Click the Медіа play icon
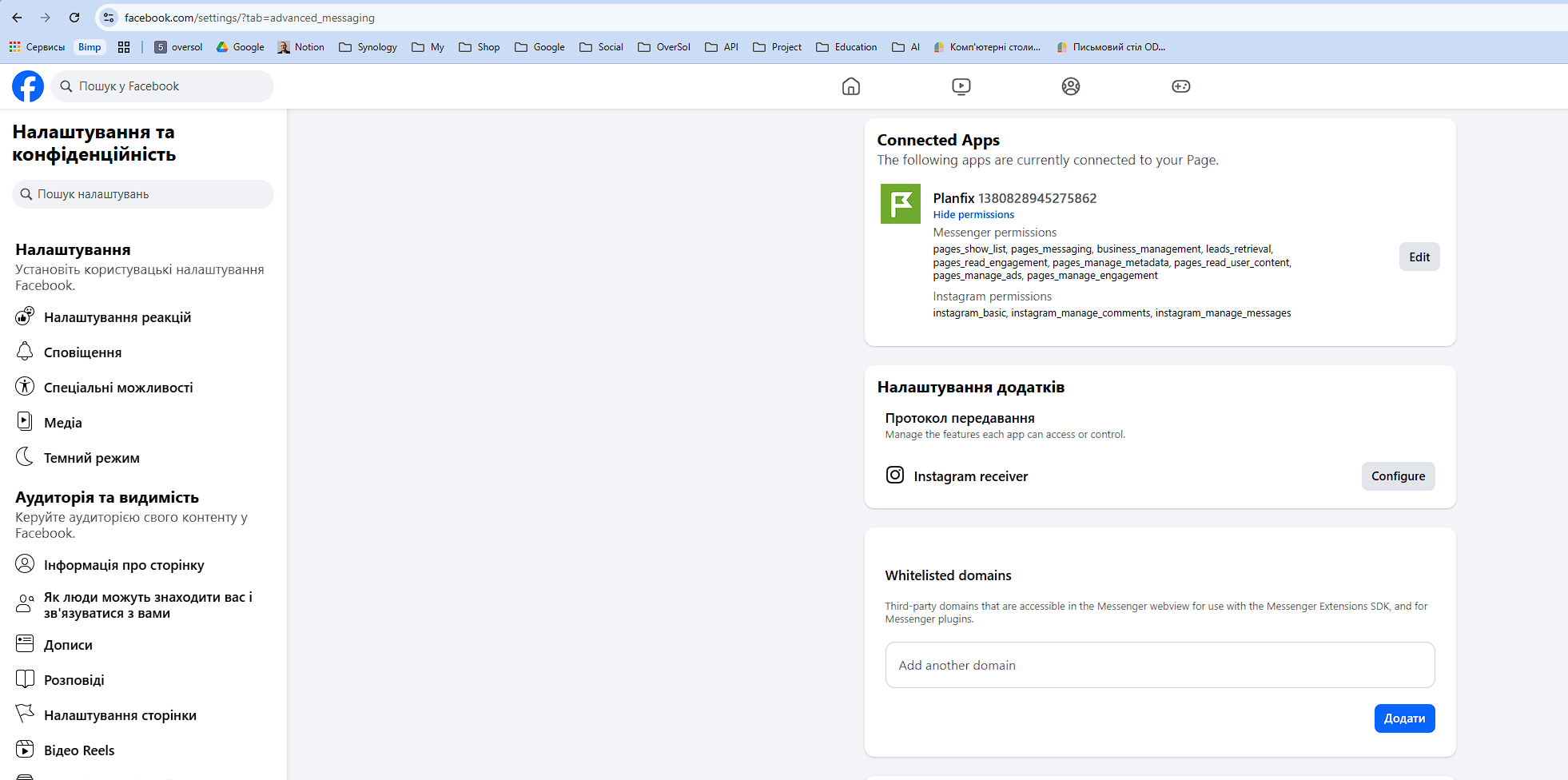The image size is (1568, 780). (25, 422)
